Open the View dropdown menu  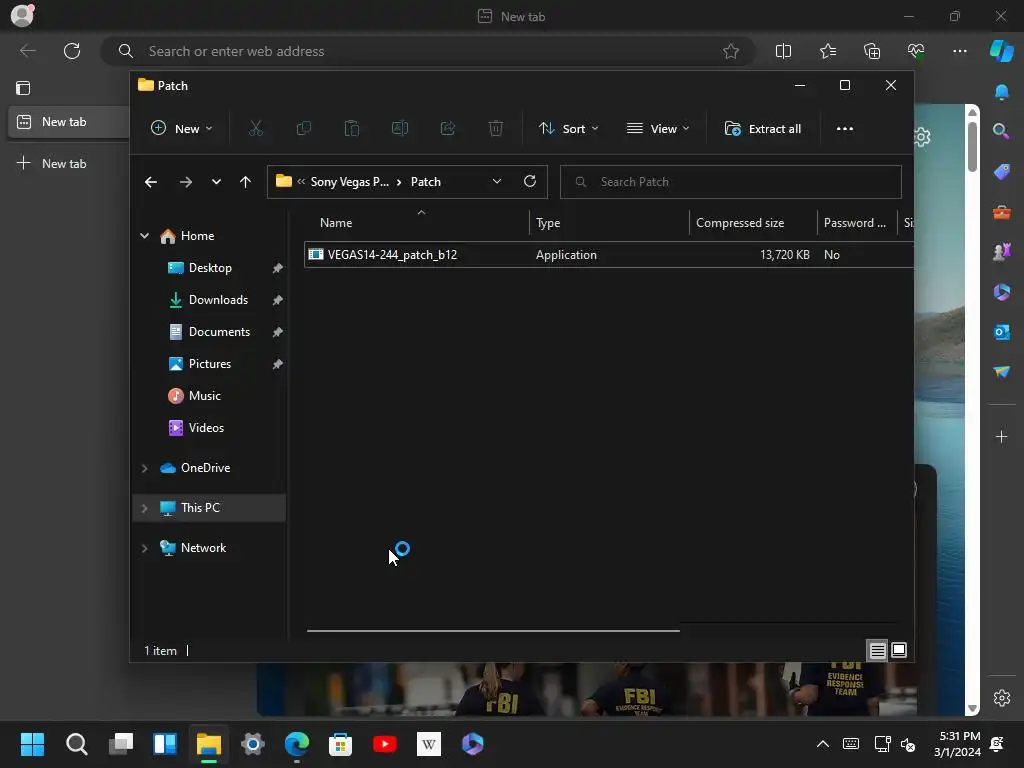coord(658,129)
